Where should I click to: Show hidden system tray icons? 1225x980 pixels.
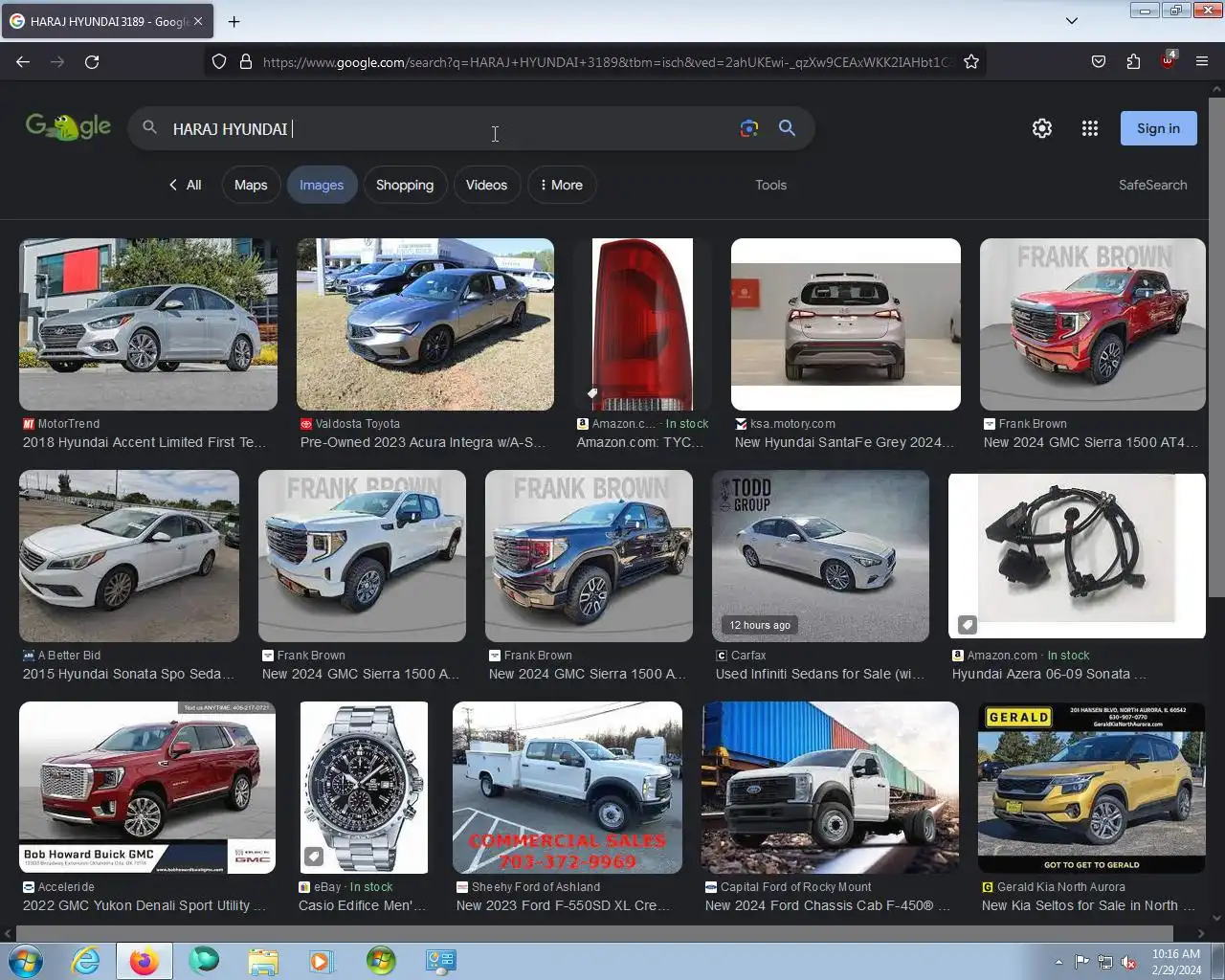[x=1058, y=962]
